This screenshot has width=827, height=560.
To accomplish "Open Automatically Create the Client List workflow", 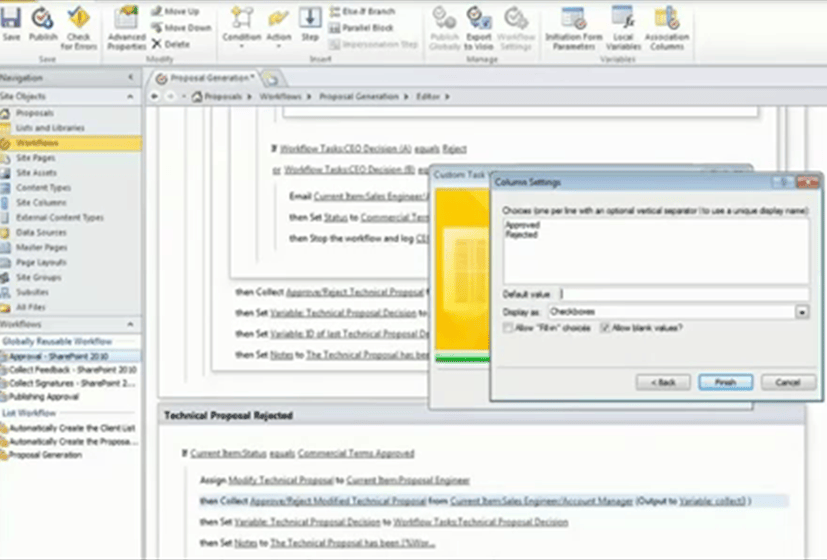I will pos(72,428).
